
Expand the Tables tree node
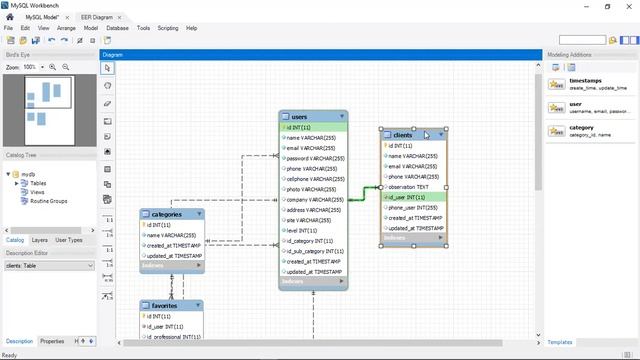click(x=17, y=183)
